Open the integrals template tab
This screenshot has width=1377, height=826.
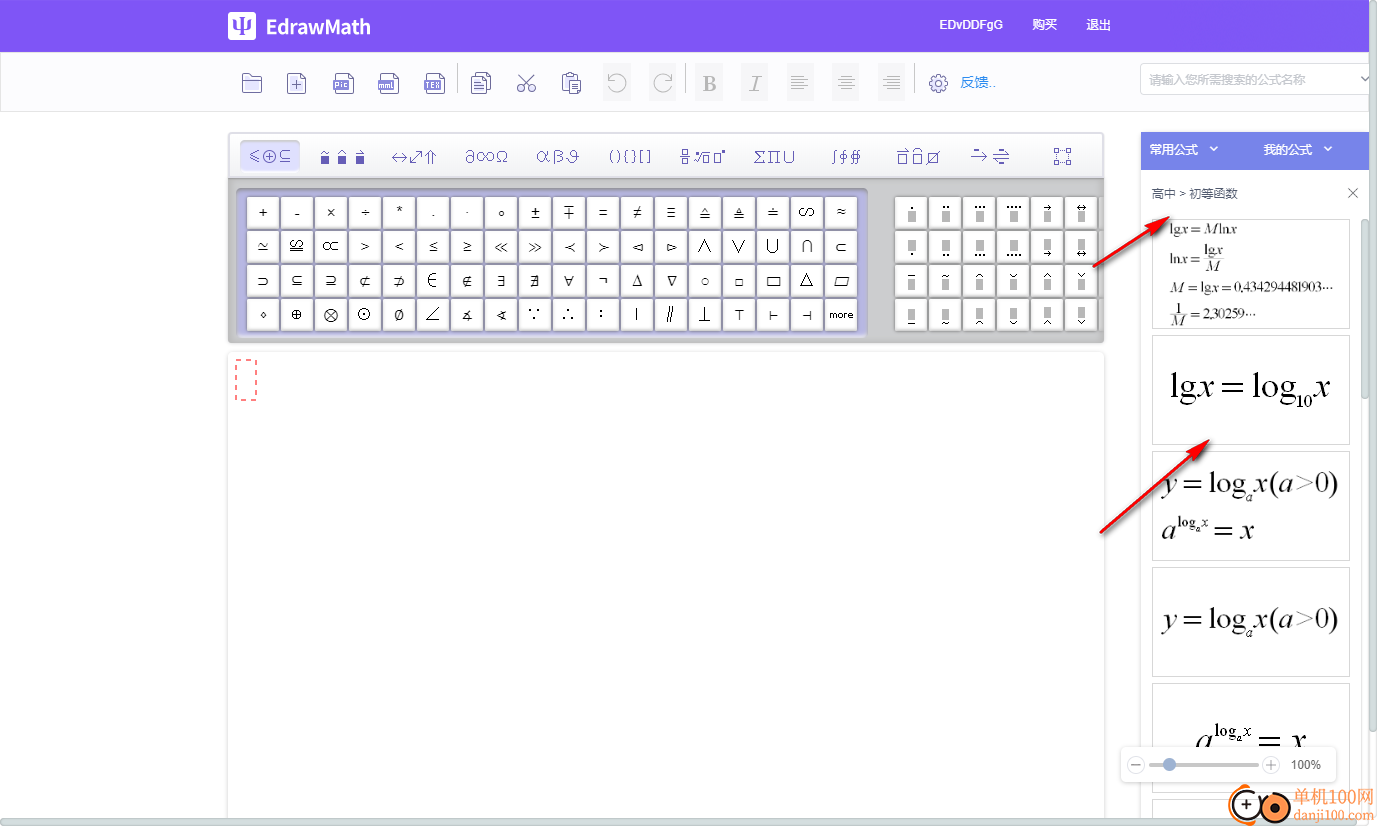click(846, 156)
